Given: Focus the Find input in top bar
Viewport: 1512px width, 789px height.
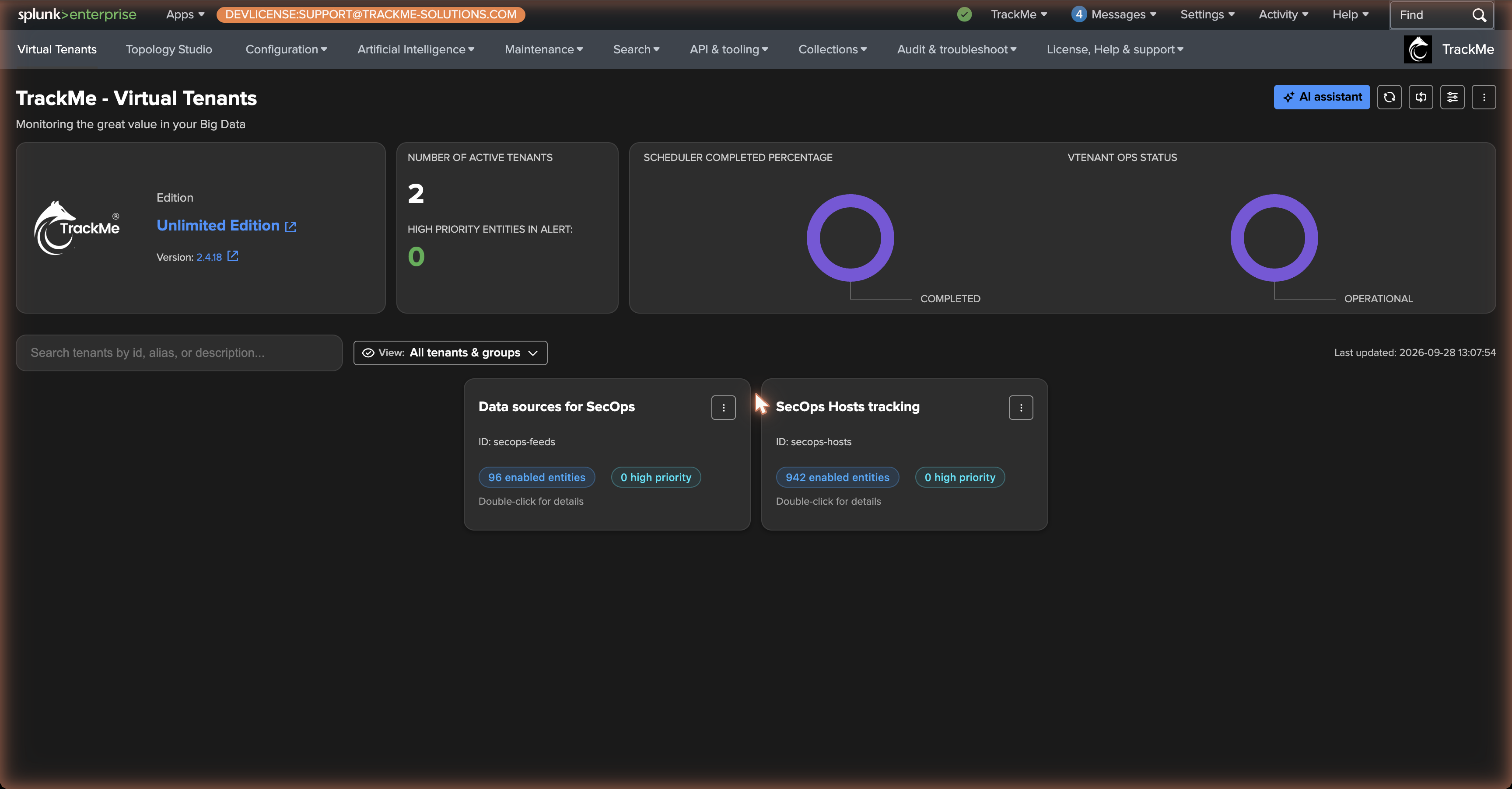Looking at the screenshot, I should 1430,15.
